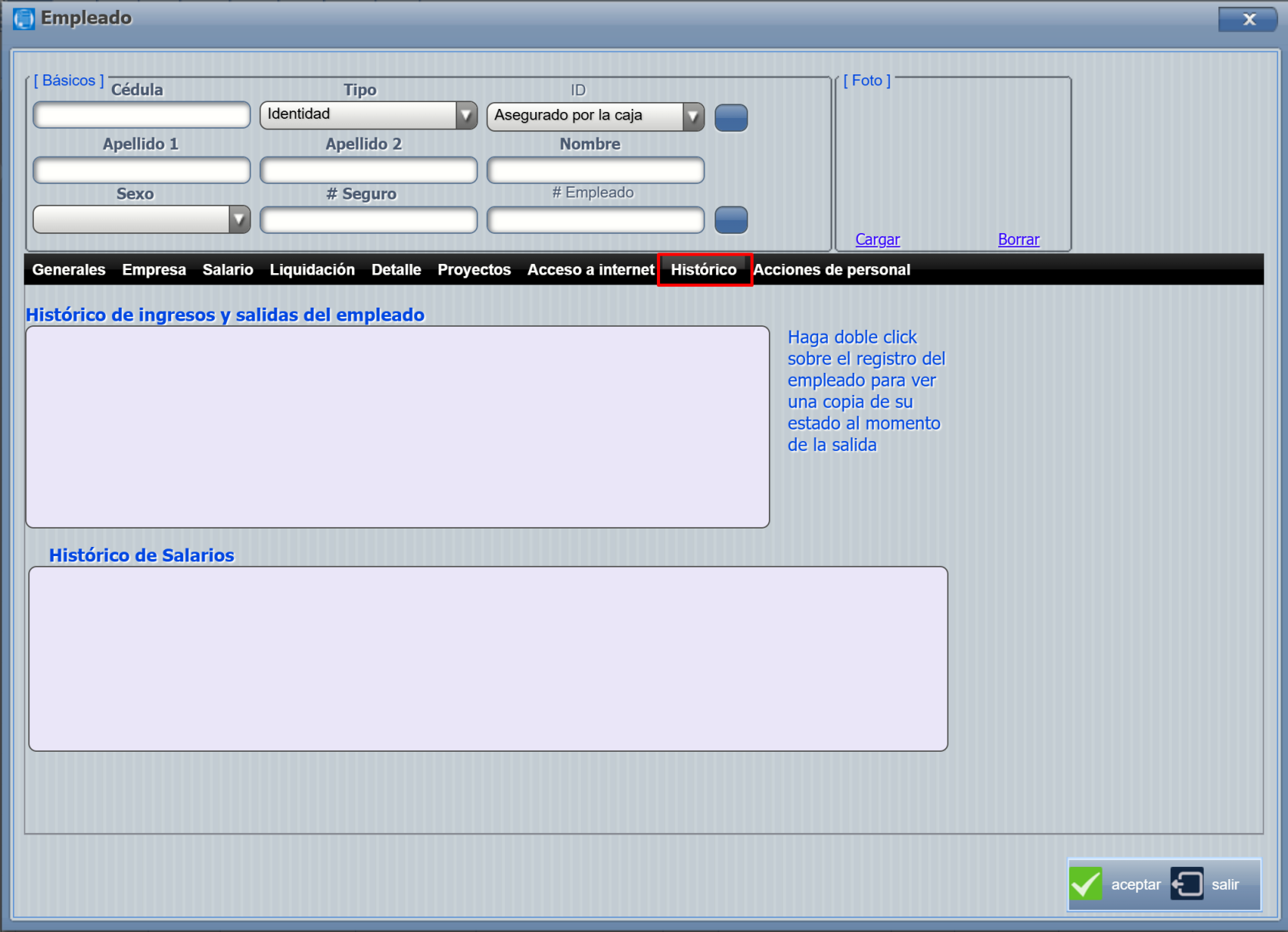Open the Detalle tab

(396, 269)
